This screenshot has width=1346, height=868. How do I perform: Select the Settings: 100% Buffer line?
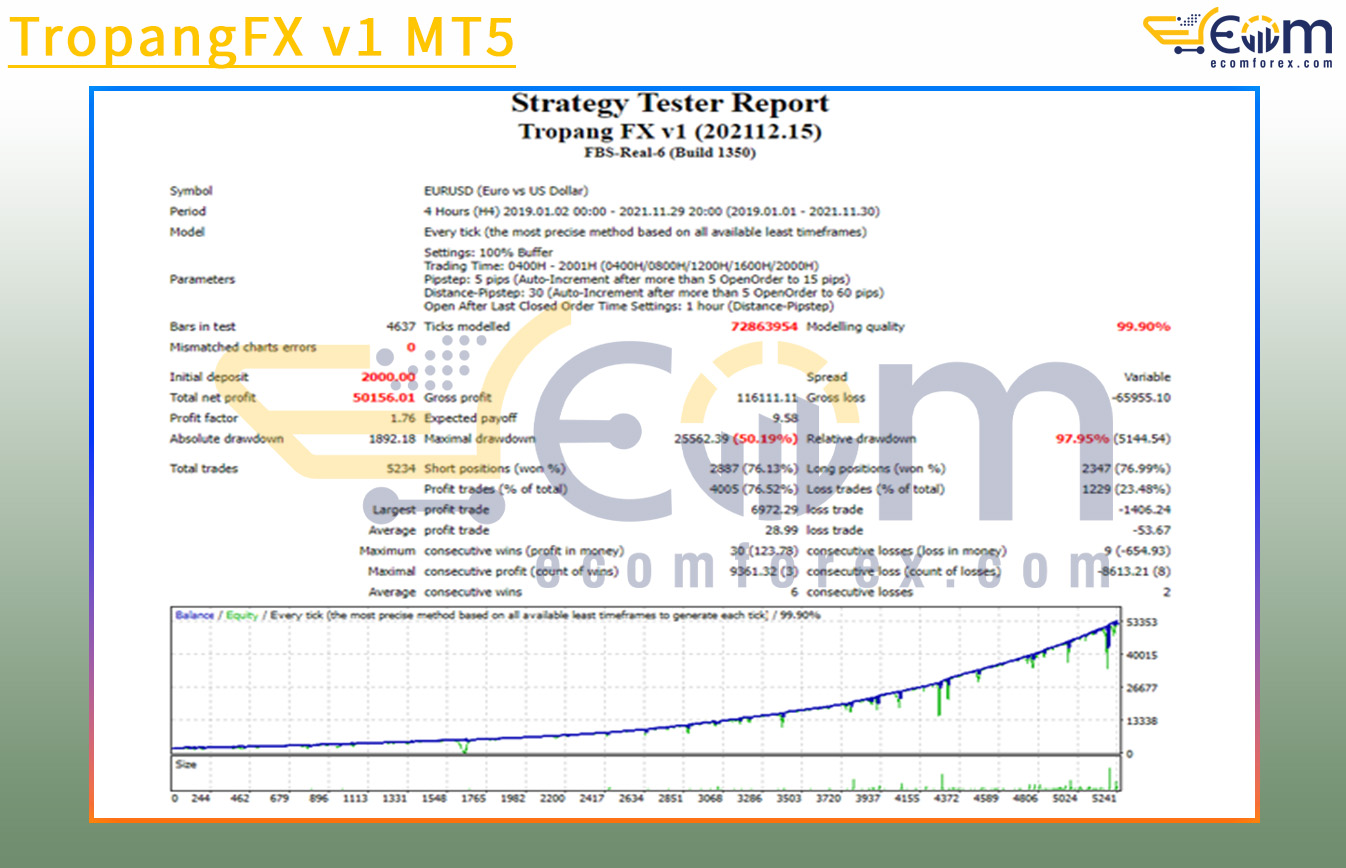(x=488, y=253)
